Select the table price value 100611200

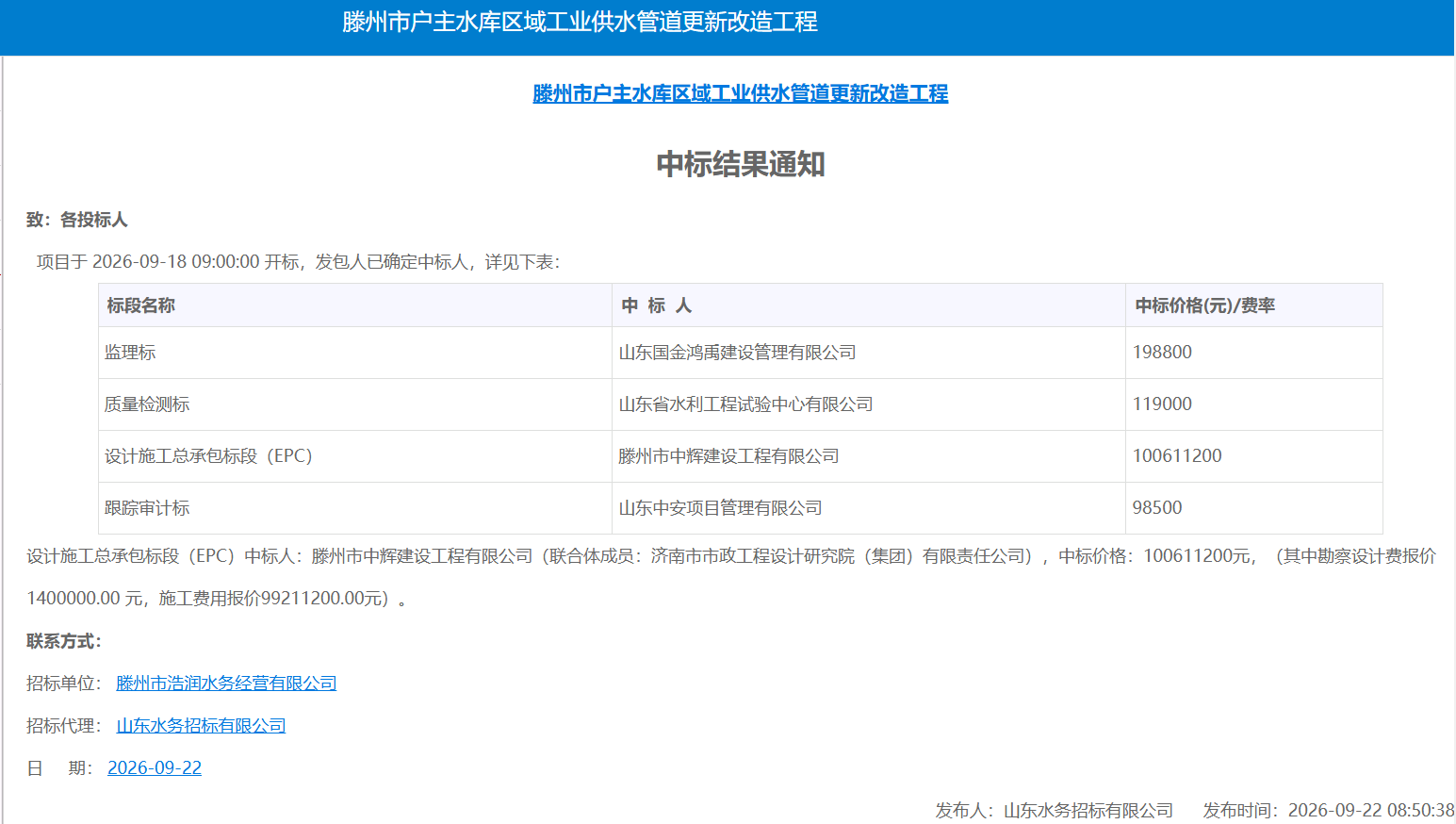point(1177,456)
